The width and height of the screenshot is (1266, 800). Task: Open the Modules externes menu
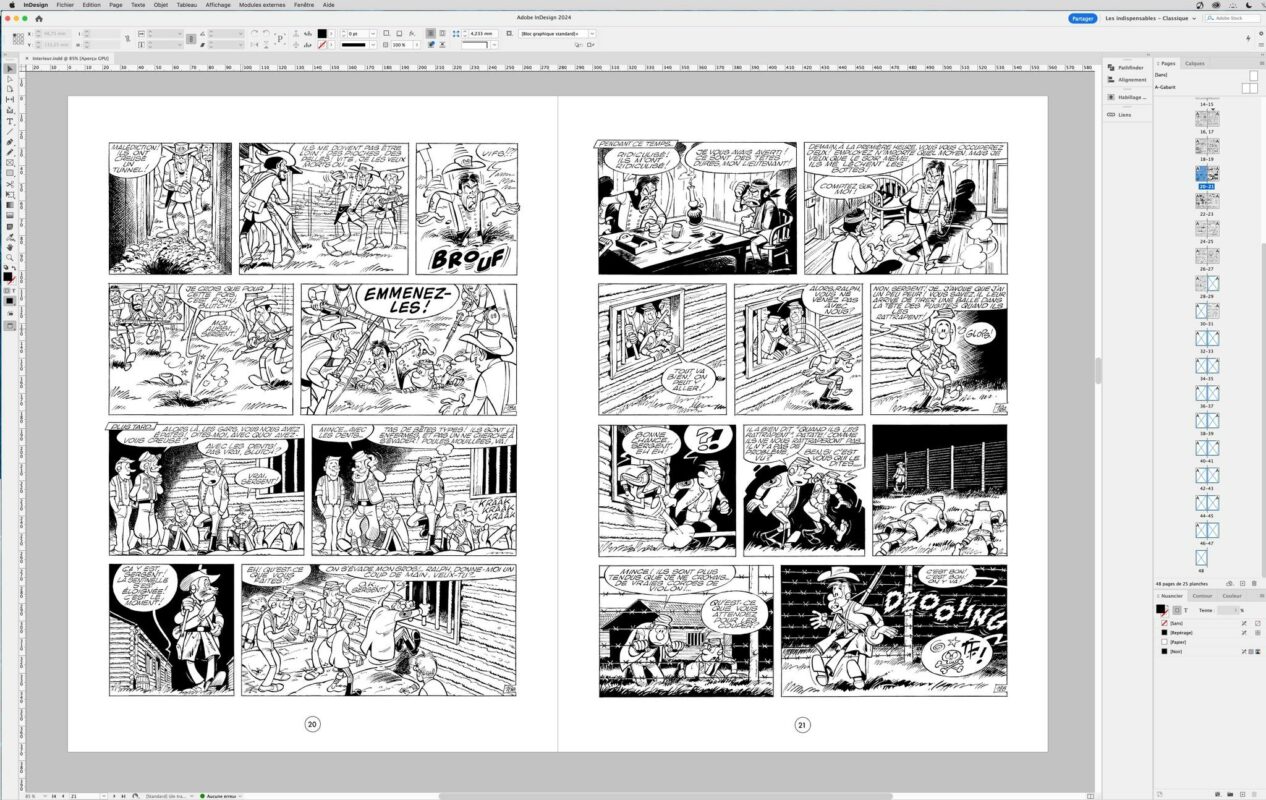click(x=262, y=5)
